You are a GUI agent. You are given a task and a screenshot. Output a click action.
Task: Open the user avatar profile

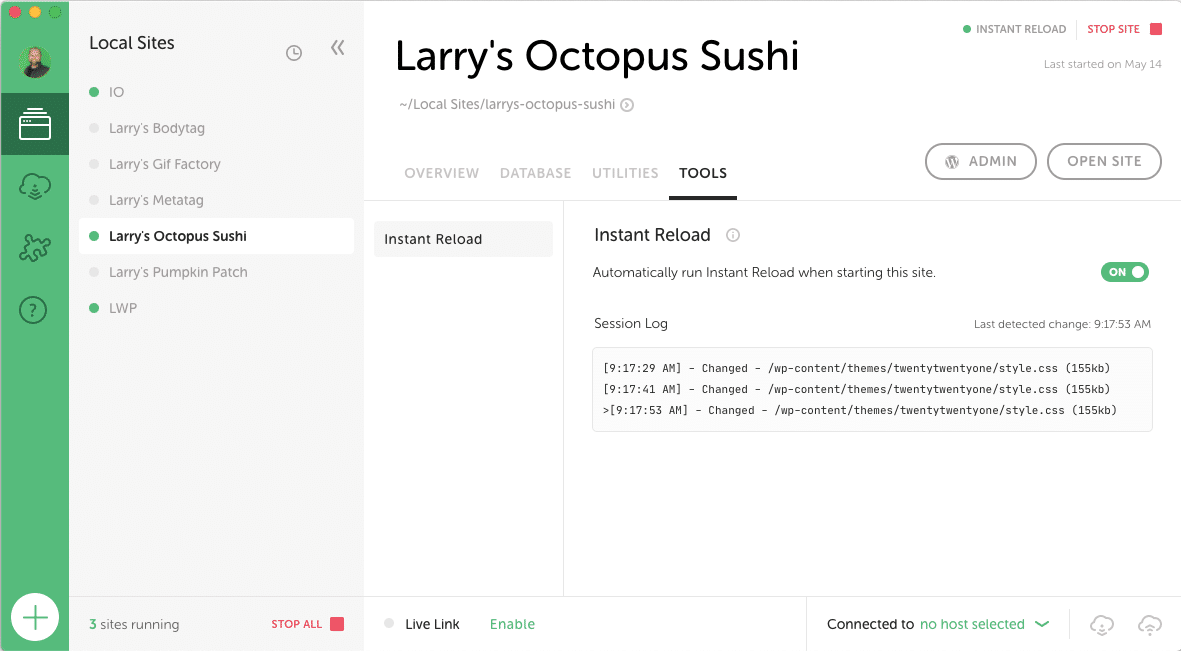click(x=35, y=62)
